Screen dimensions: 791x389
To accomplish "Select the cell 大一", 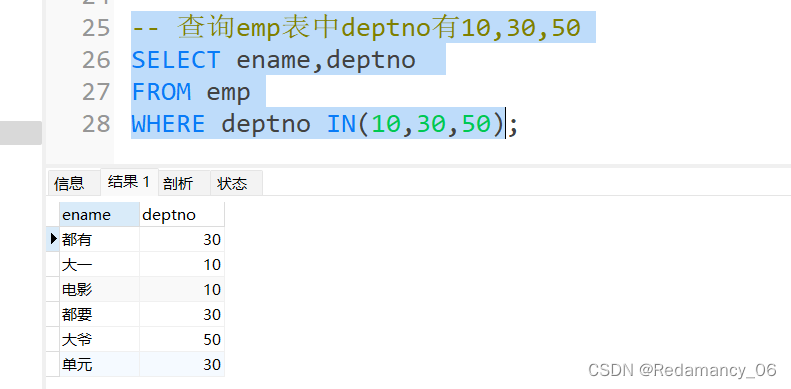I will click(x=99, y=264).
